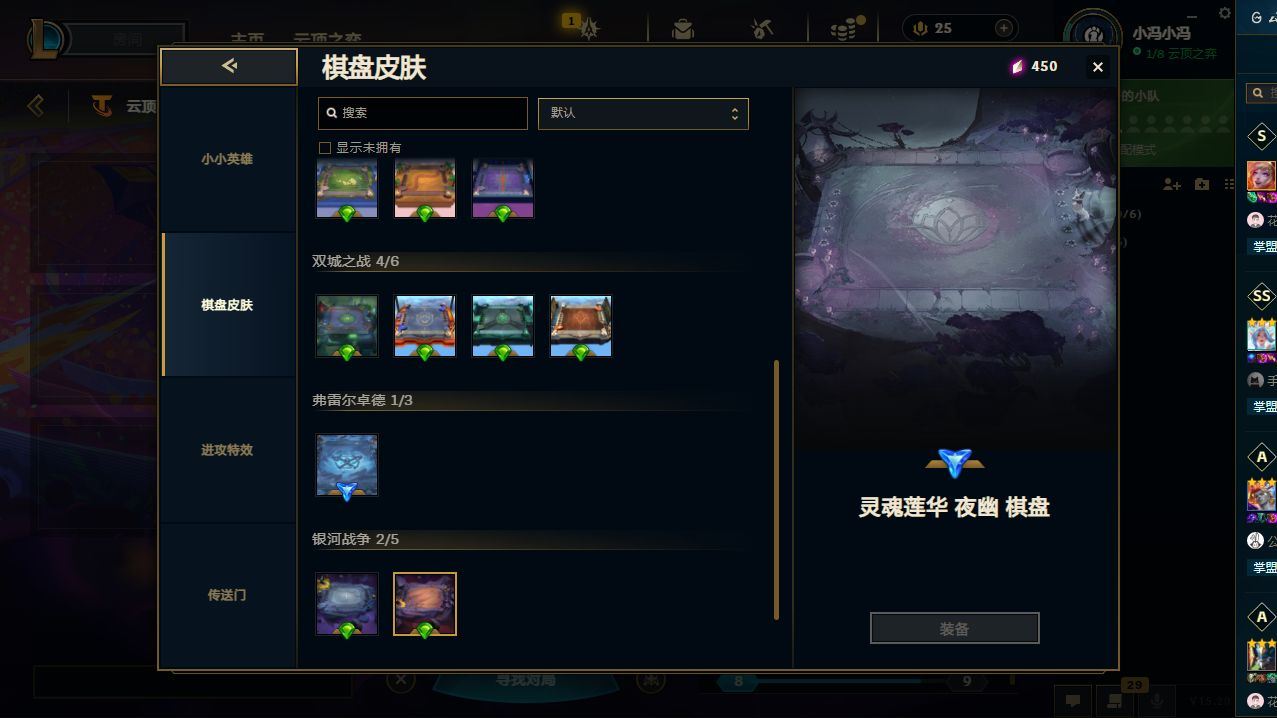Click the League logo icon at top left
Image resolution: width=1277 pixels, height=718 pixels.
[46, 39]
